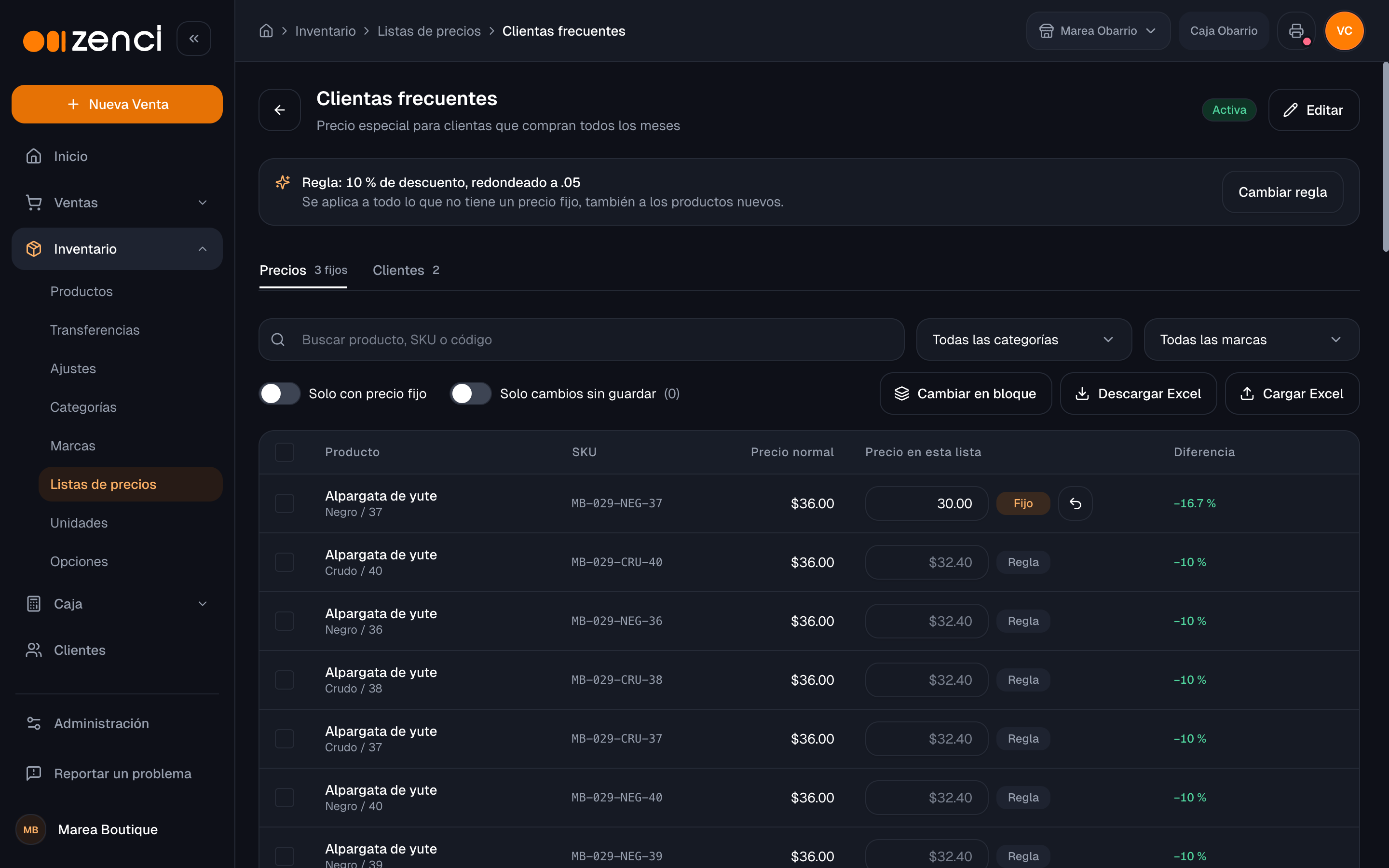Toggle Solo cambios sin guardar switch
The height and width of the screenshot is (868, 1389).
471,394
